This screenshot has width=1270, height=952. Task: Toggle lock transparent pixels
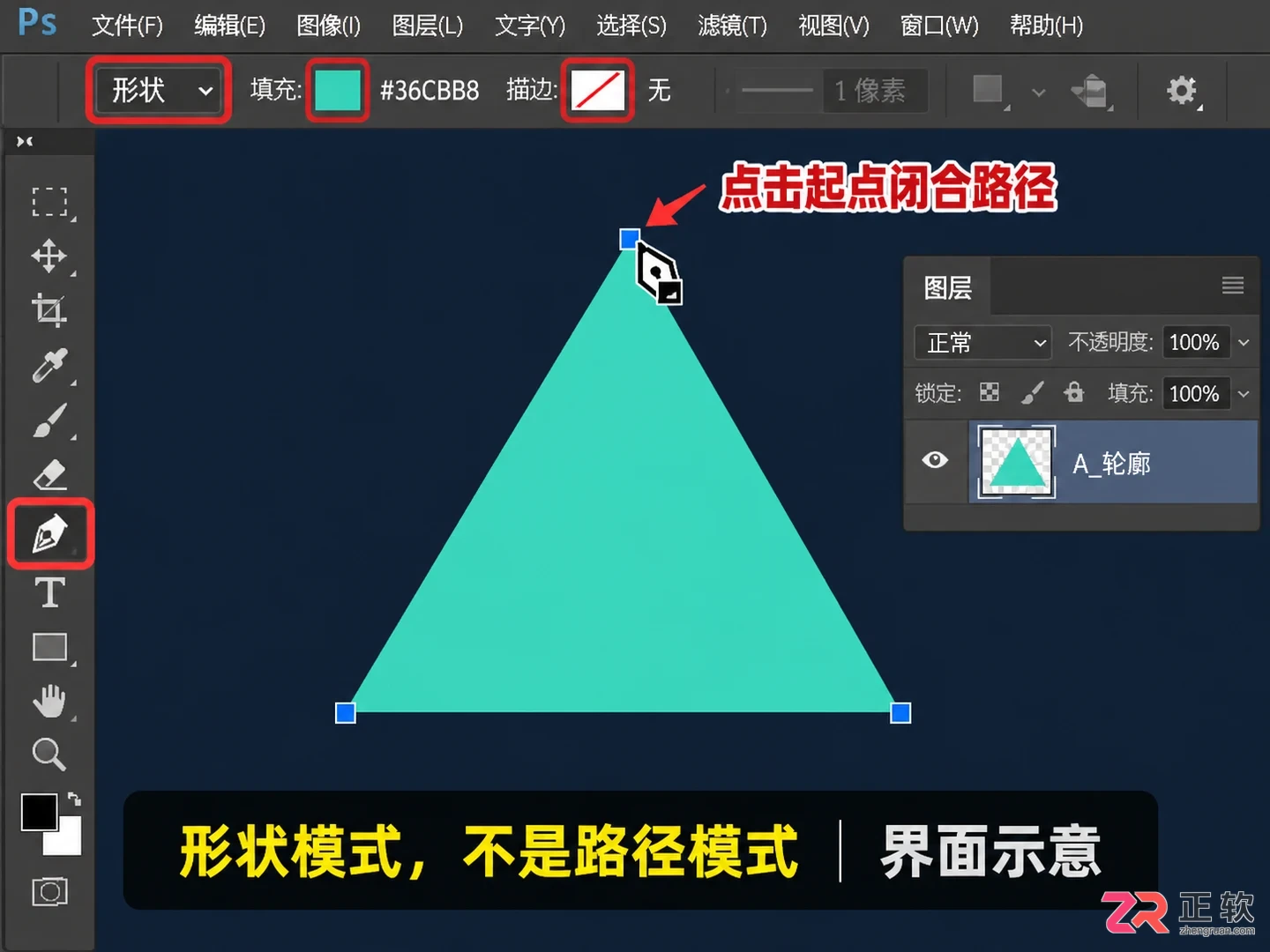(990, 392)
